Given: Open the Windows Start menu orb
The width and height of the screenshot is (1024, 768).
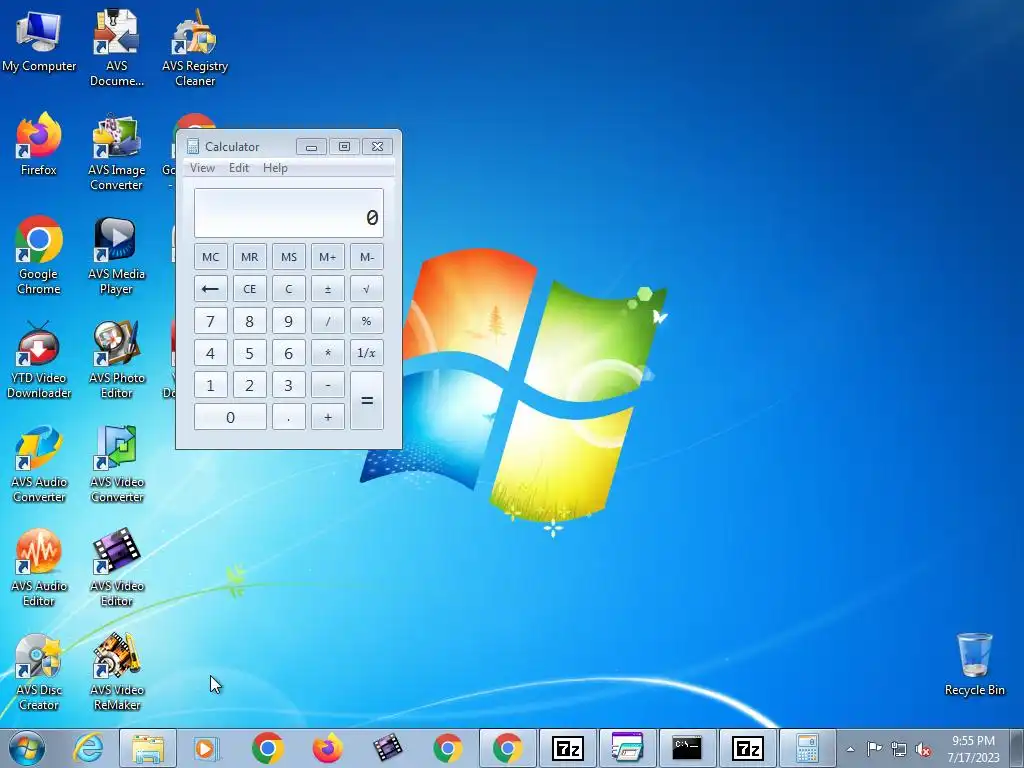Looking at the screenshot, I should click(27, 748).
